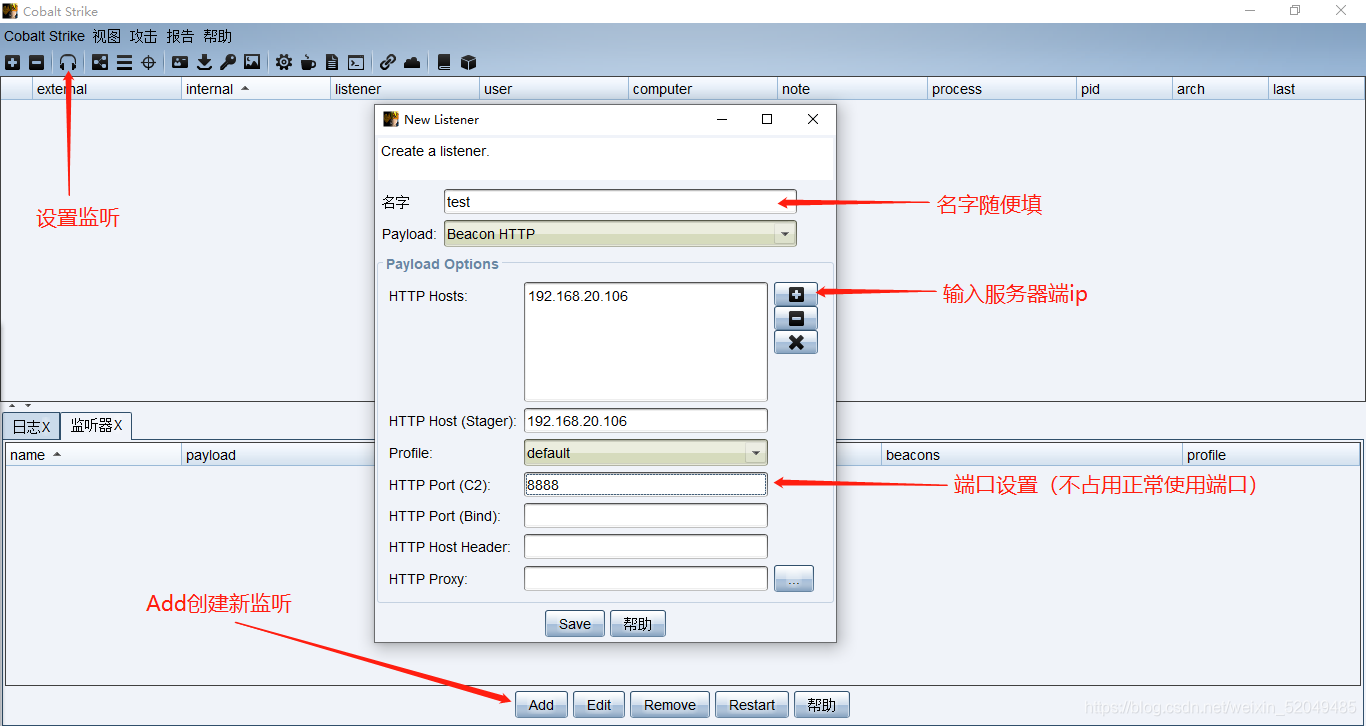The image size is (1366, 726).
Task: Click the document Office macro icon
Action: pyautogui.click(x=332, y=62)
